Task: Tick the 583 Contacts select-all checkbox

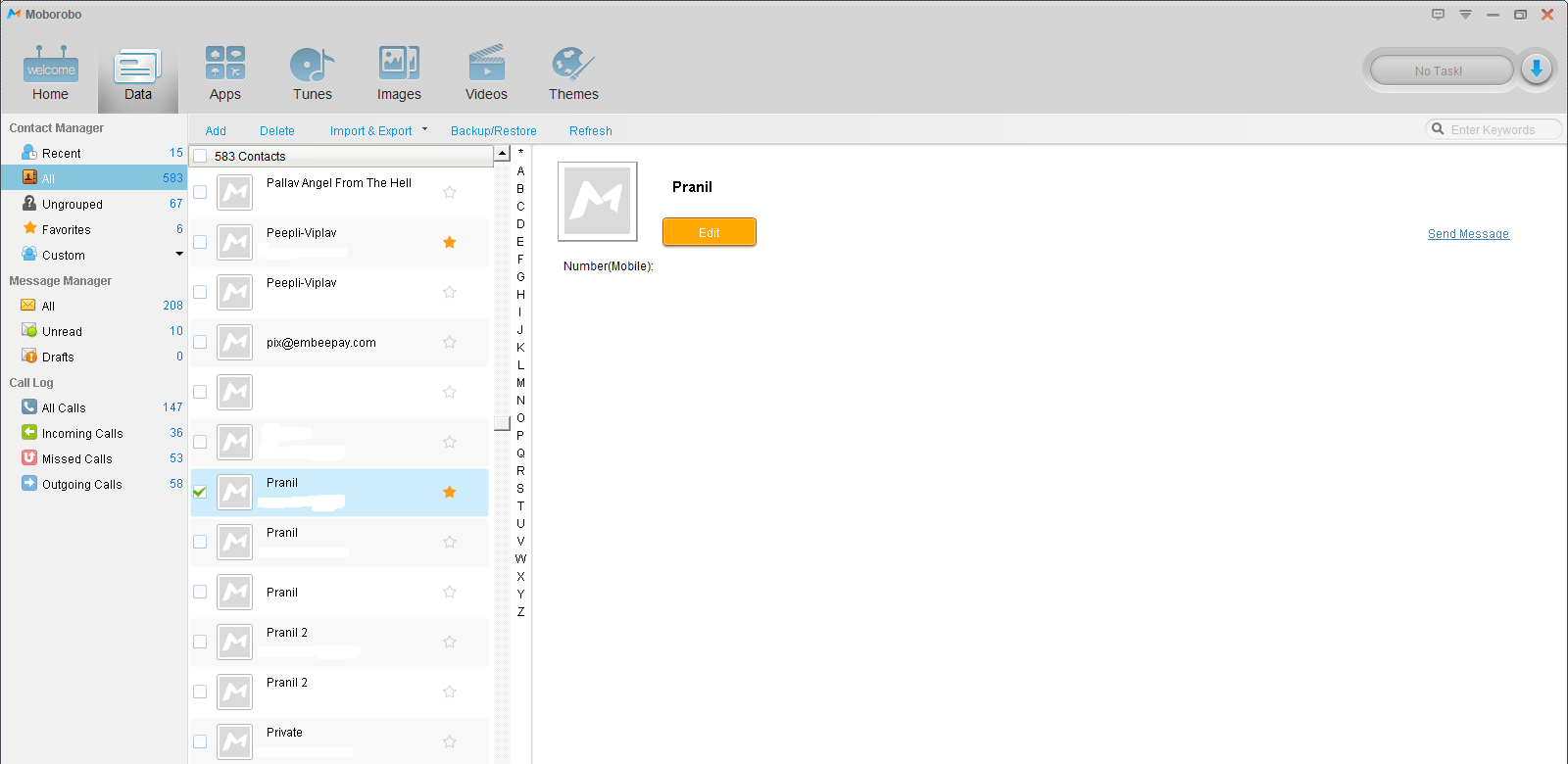Action: click(200, 156)
